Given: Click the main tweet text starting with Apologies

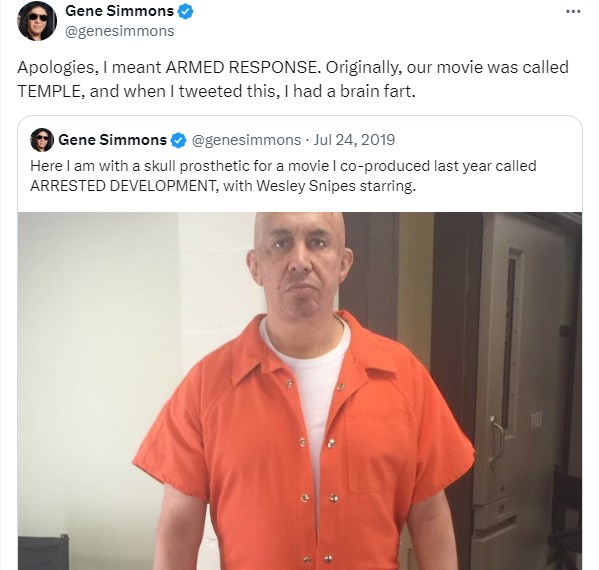Looking at the screenshot, I should [293, 79].
